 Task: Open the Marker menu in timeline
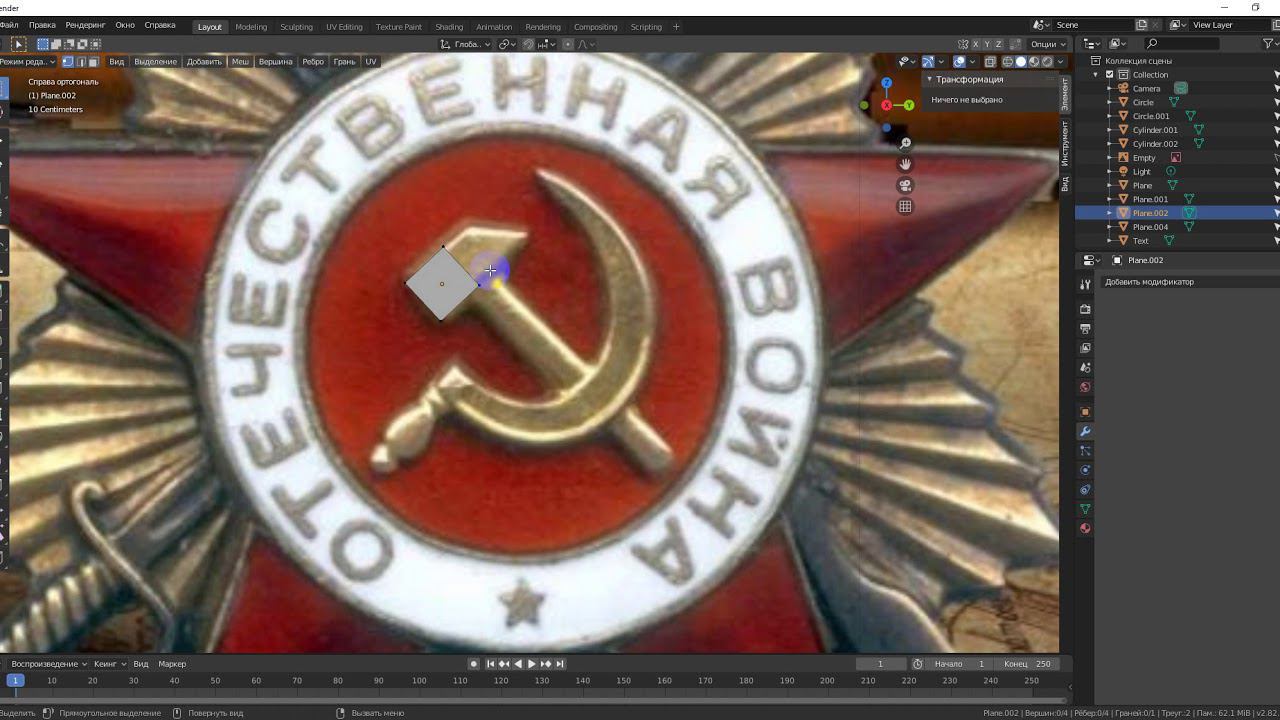coord(172,664)
